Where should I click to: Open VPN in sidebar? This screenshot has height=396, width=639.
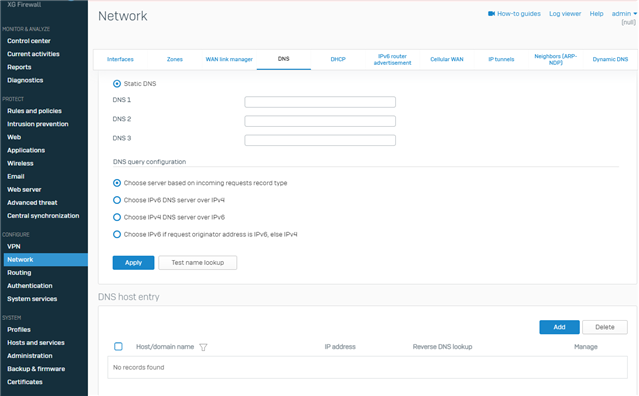tap(14, 246)
